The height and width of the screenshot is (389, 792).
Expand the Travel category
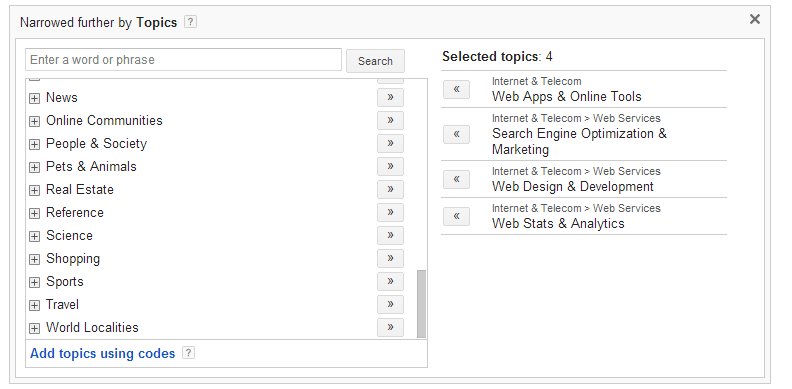pos(34,305)
